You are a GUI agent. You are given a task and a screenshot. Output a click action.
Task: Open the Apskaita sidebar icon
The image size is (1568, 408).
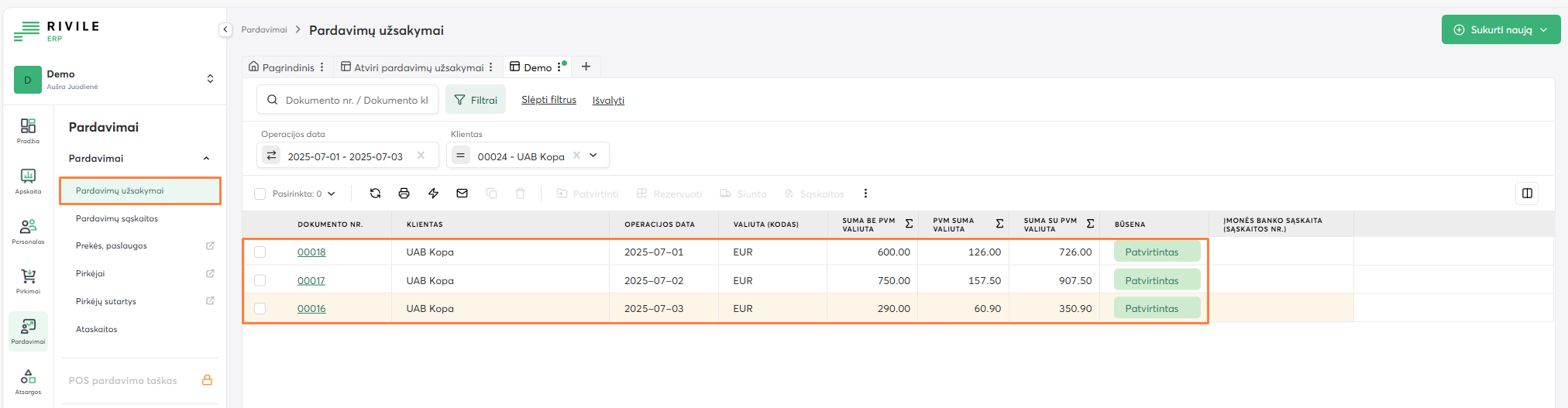(28, 180)
